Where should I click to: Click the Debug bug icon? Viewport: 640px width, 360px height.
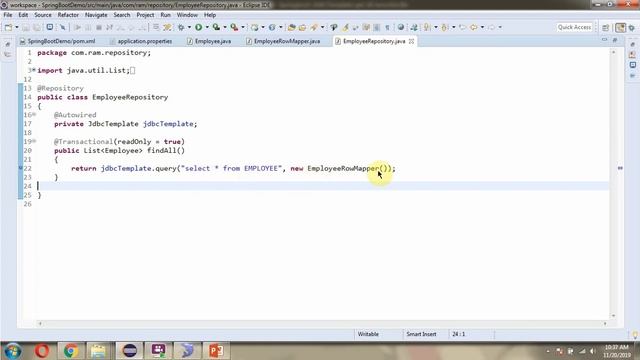(x=181, y=27)
